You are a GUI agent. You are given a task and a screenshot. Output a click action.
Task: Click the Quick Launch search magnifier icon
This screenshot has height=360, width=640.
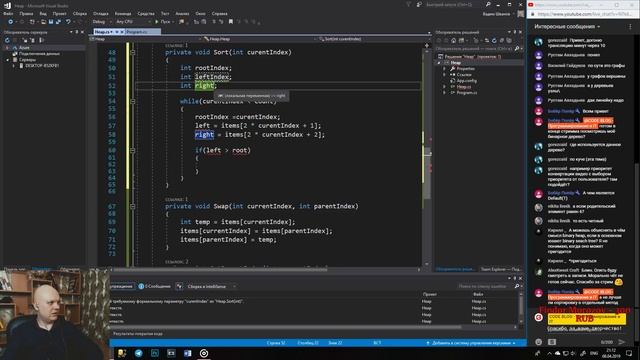(488, 4)
